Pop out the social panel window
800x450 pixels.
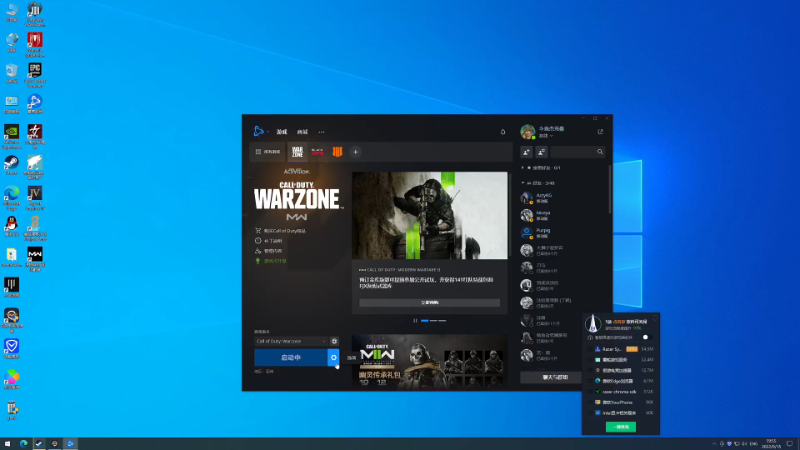click(x=600, y=132)
